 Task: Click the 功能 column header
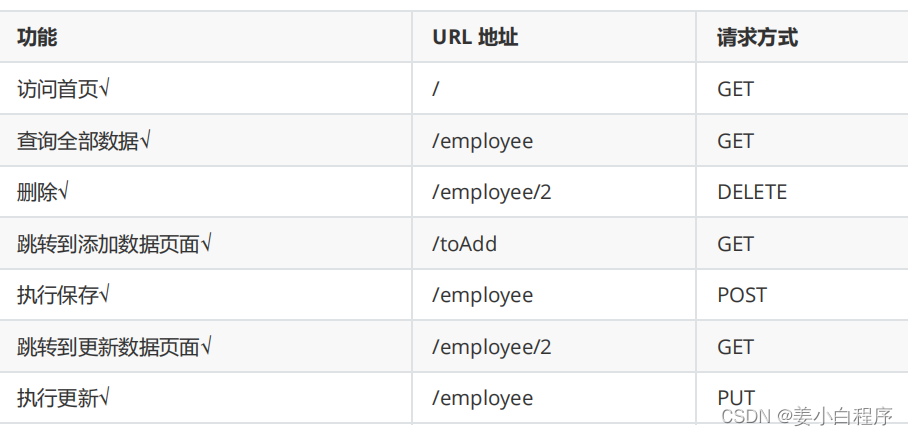[x=38, y=38]
